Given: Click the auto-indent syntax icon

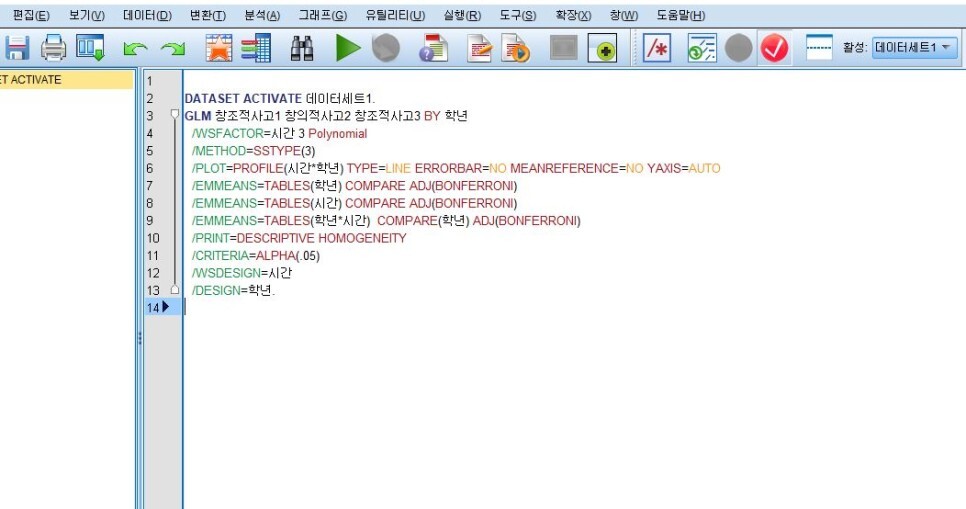Looking at the screenshot, I should [702, 48].
